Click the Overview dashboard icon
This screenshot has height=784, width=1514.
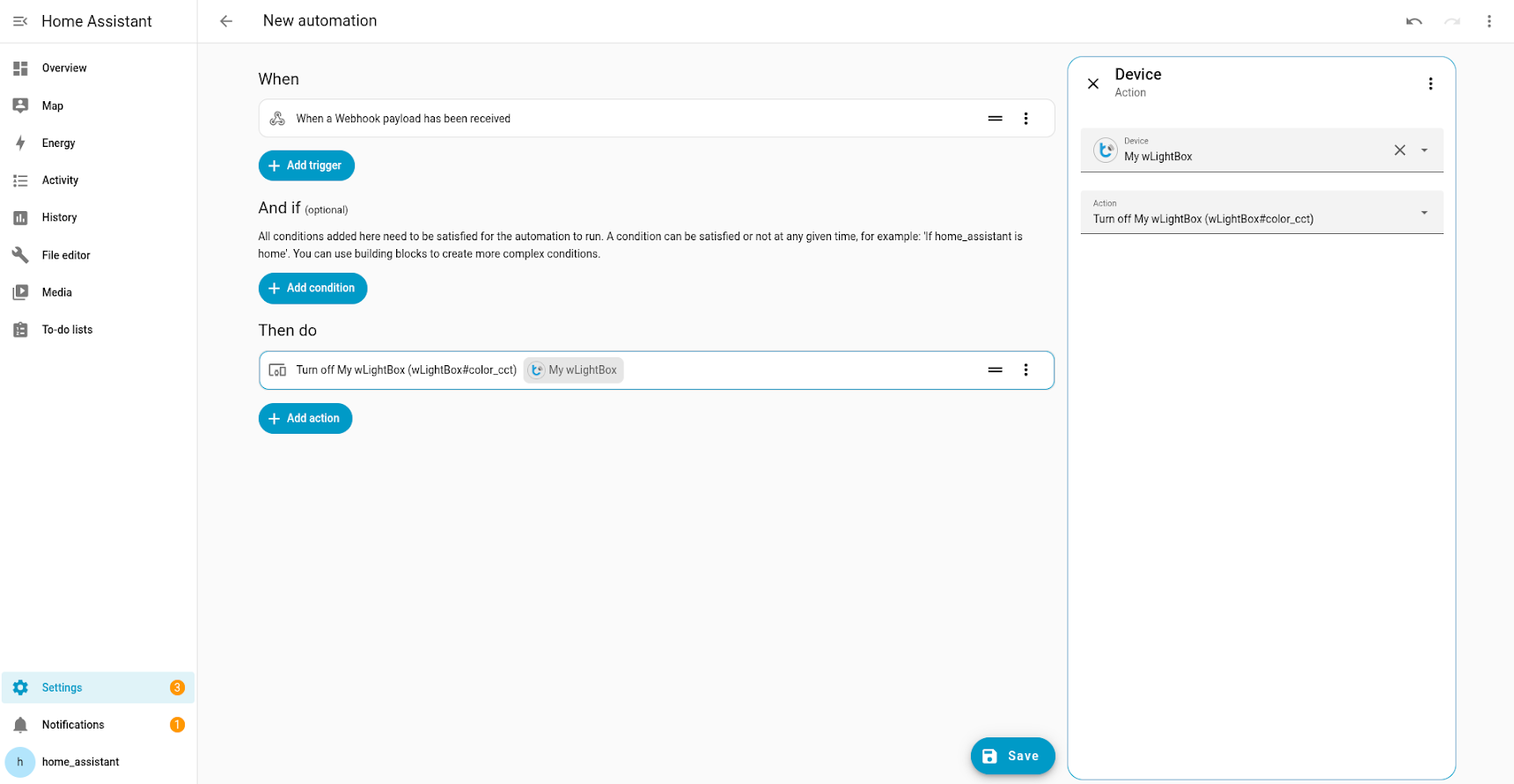(x=20, y=68)
